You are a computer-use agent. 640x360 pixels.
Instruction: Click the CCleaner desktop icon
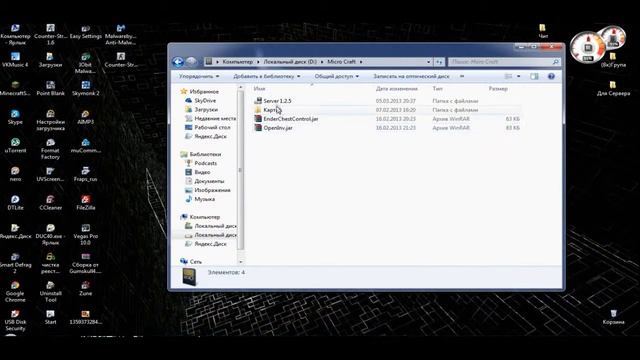tap(50, 203)
